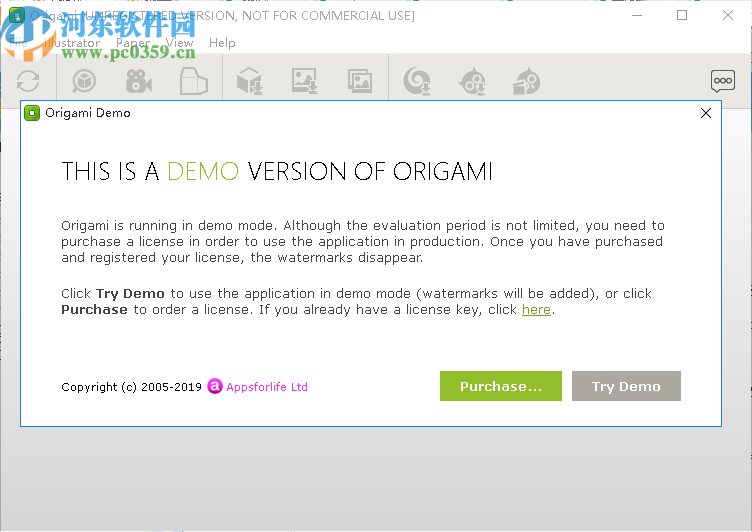Click the Try Demo button
The height and width of the screenshot is (532, 752).
point(626,386)
